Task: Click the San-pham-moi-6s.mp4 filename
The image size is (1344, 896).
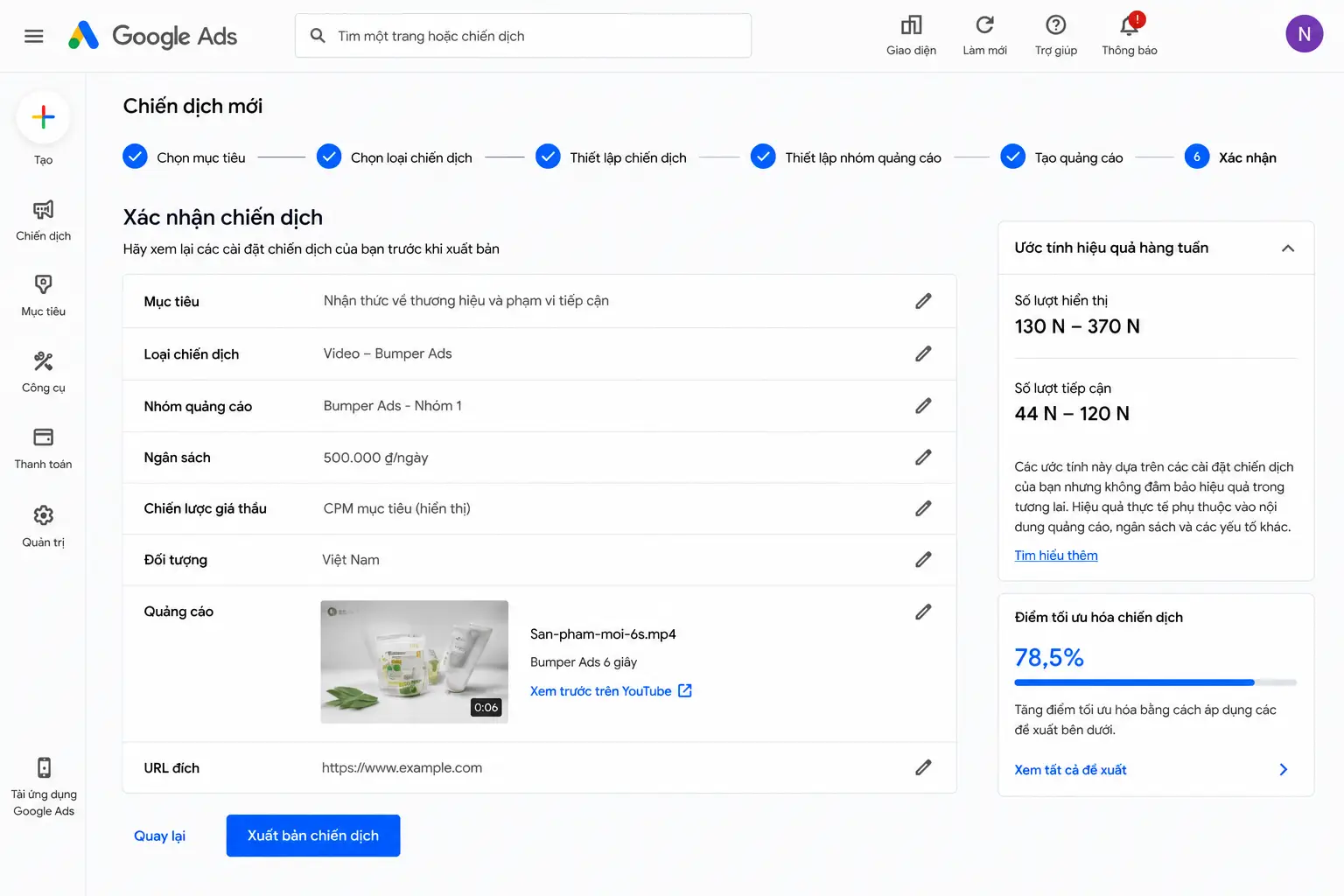Action: [x=603, y=634]
